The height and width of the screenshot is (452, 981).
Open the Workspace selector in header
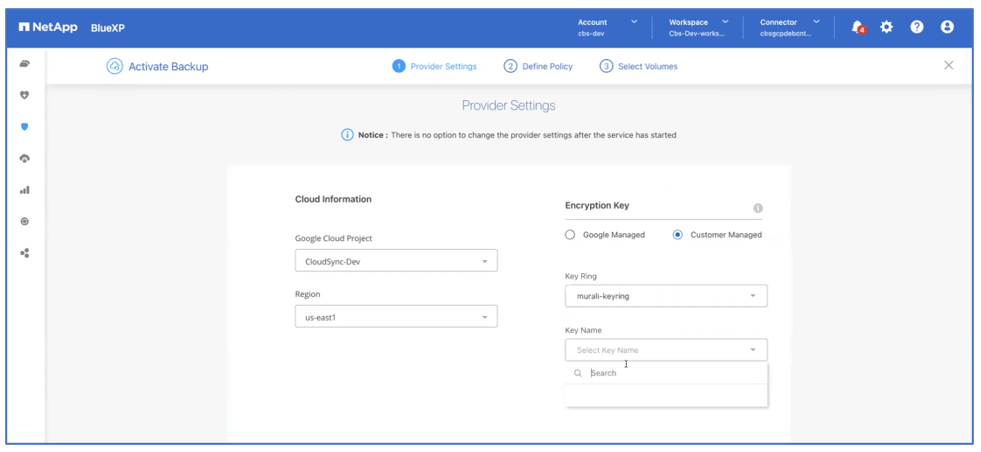(x=698, y=27)
